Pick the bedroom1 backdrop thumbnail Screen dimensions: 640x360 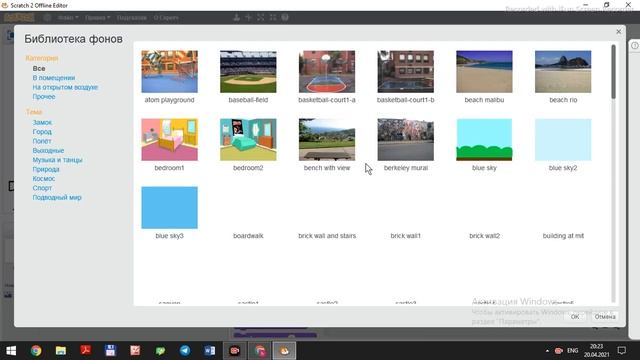(x=169, y=140)
